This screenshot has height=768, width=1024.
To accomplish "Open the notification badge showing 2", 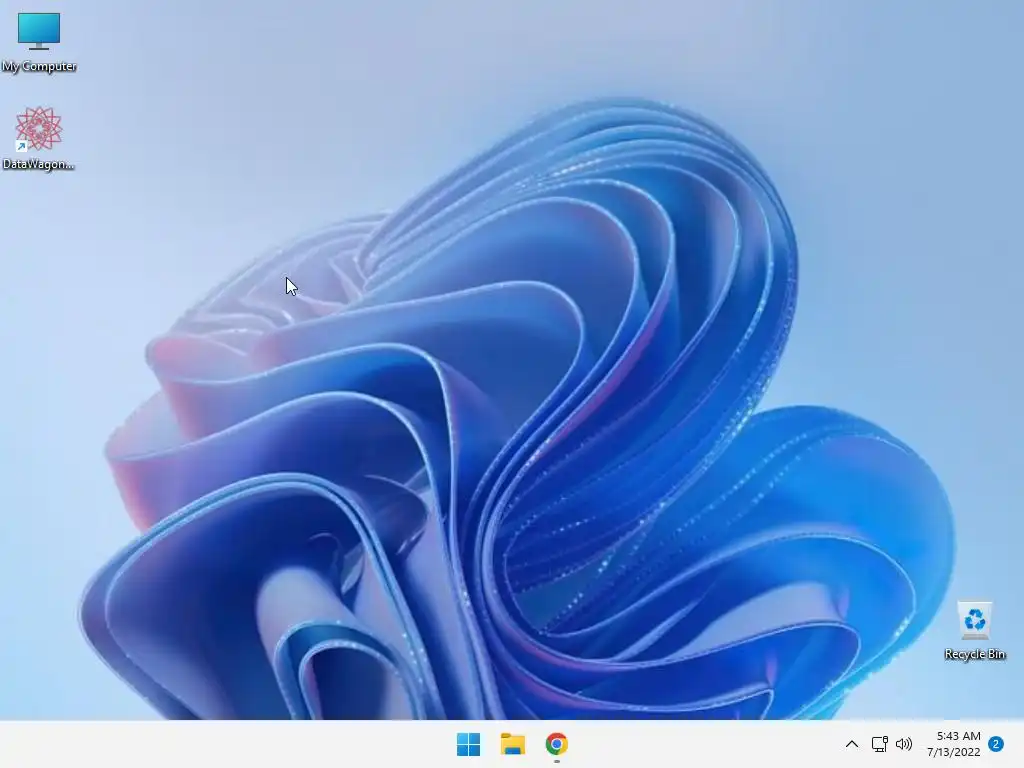I will (x=996, y=744).
